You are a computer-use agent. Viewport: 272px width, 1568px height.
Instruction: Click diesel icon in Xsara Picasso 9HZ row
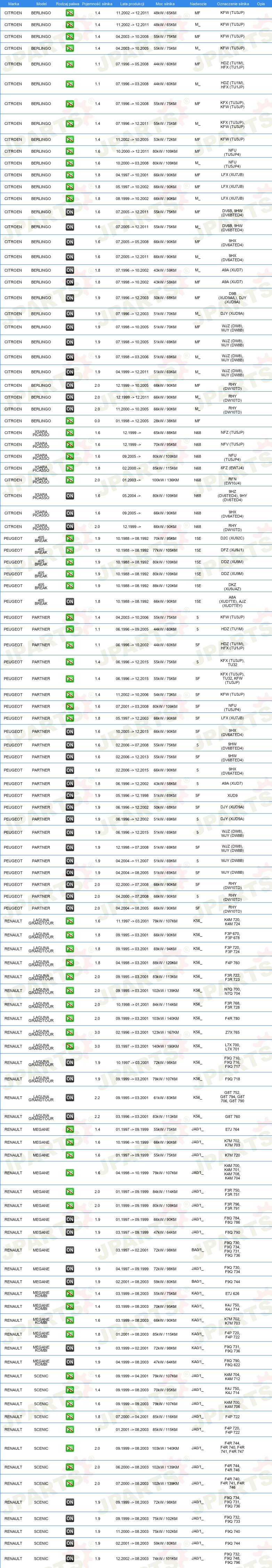point(70,495)
